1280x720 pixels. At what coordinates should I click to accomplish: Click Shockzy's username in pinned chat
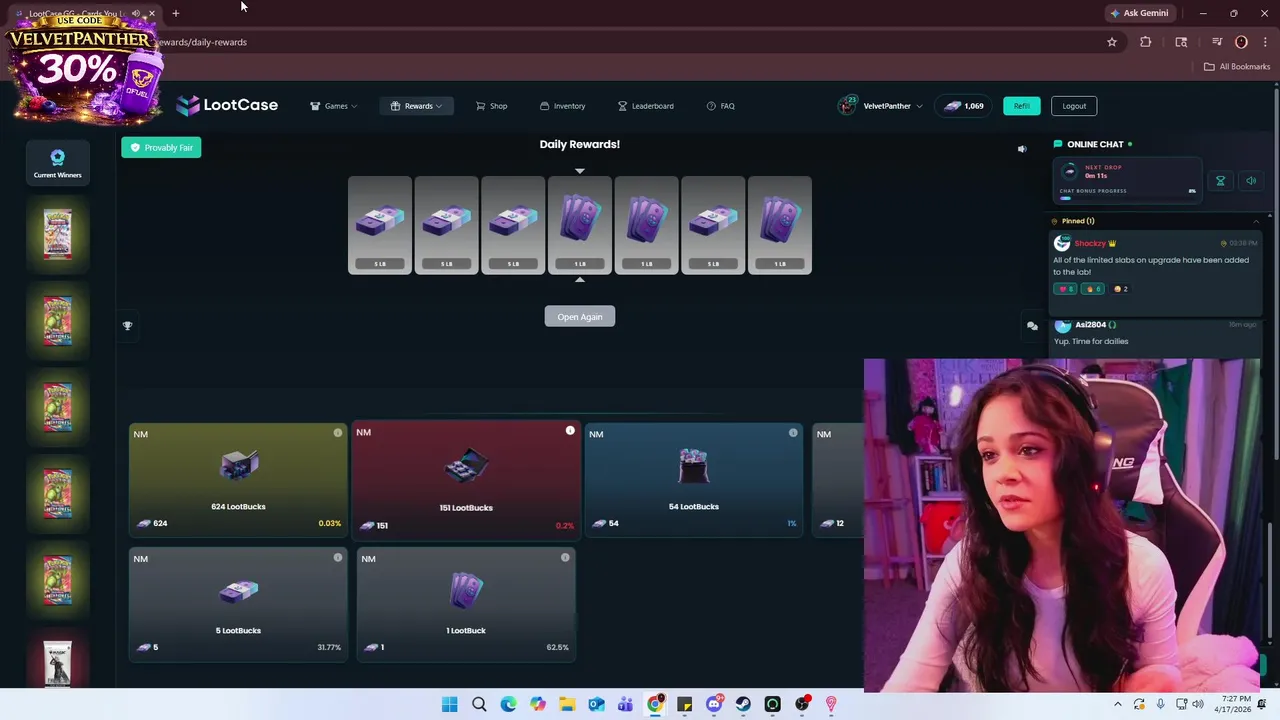click(x=1090, y=243)
